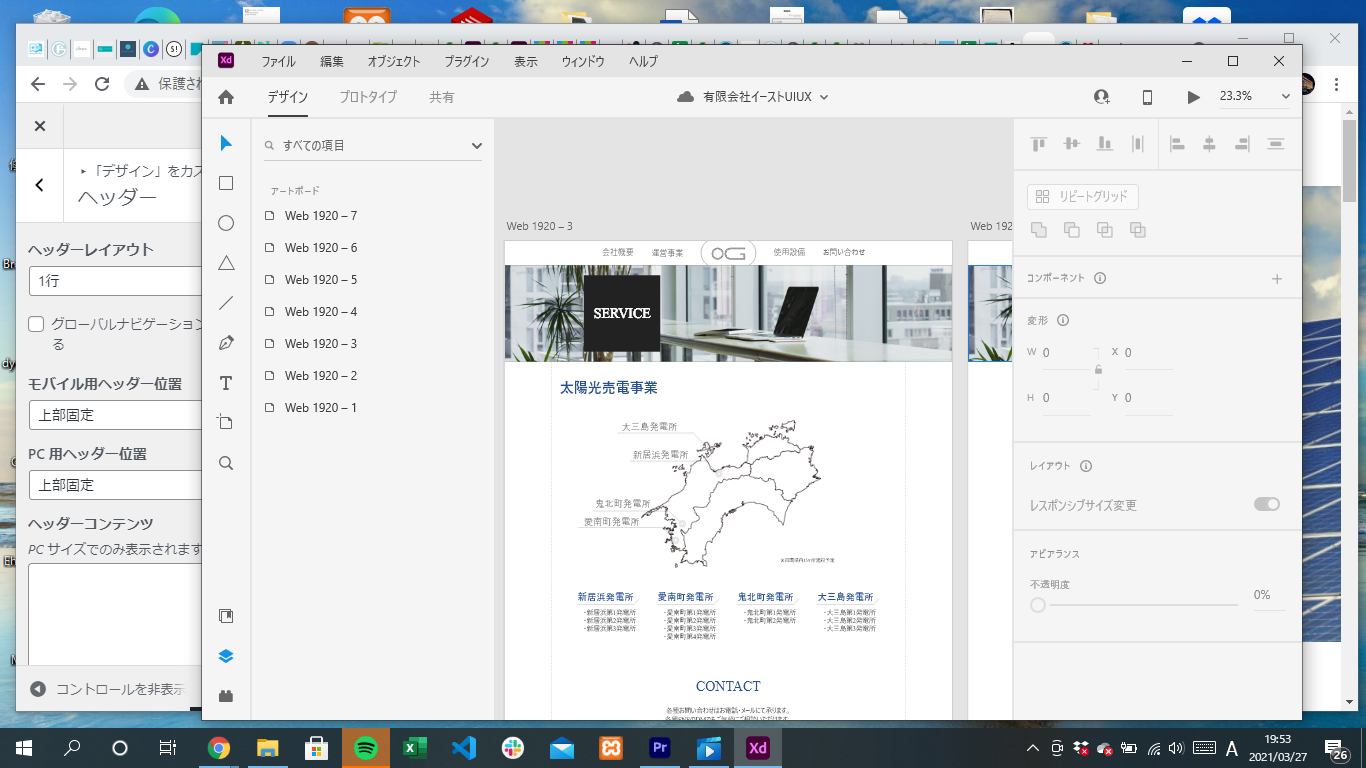Click the mobile device preview icon

[1148, 97]
